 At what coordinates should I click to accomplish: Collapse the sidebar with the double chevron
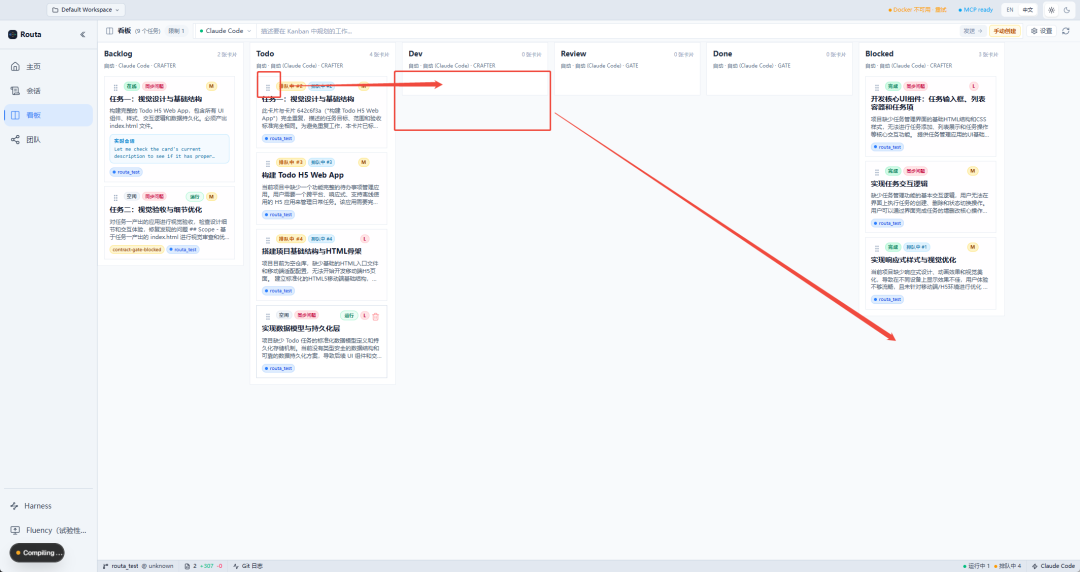(x=83, y=34)
